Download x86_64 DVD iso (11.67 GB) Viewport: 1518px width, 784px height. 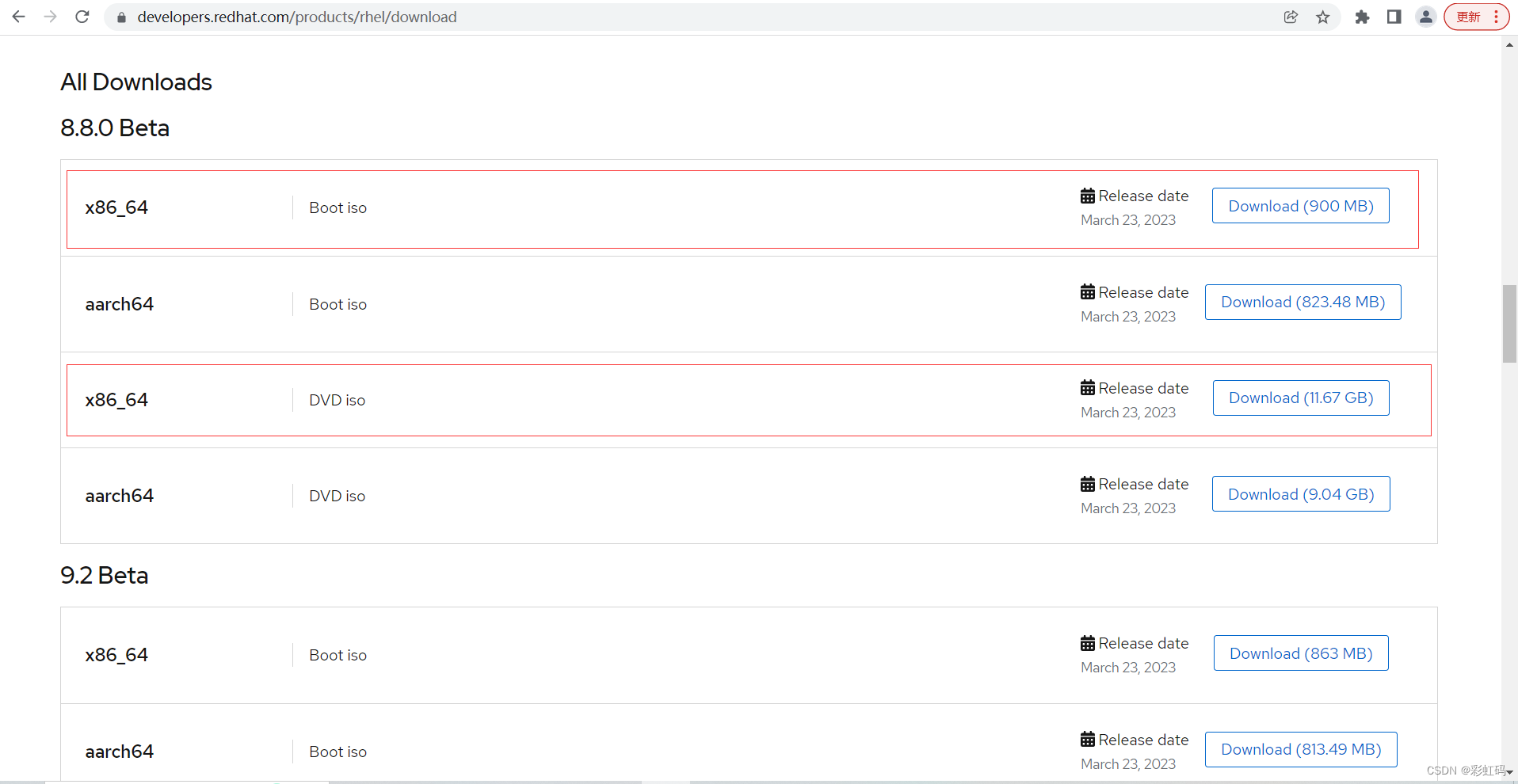pos(1300,398)
